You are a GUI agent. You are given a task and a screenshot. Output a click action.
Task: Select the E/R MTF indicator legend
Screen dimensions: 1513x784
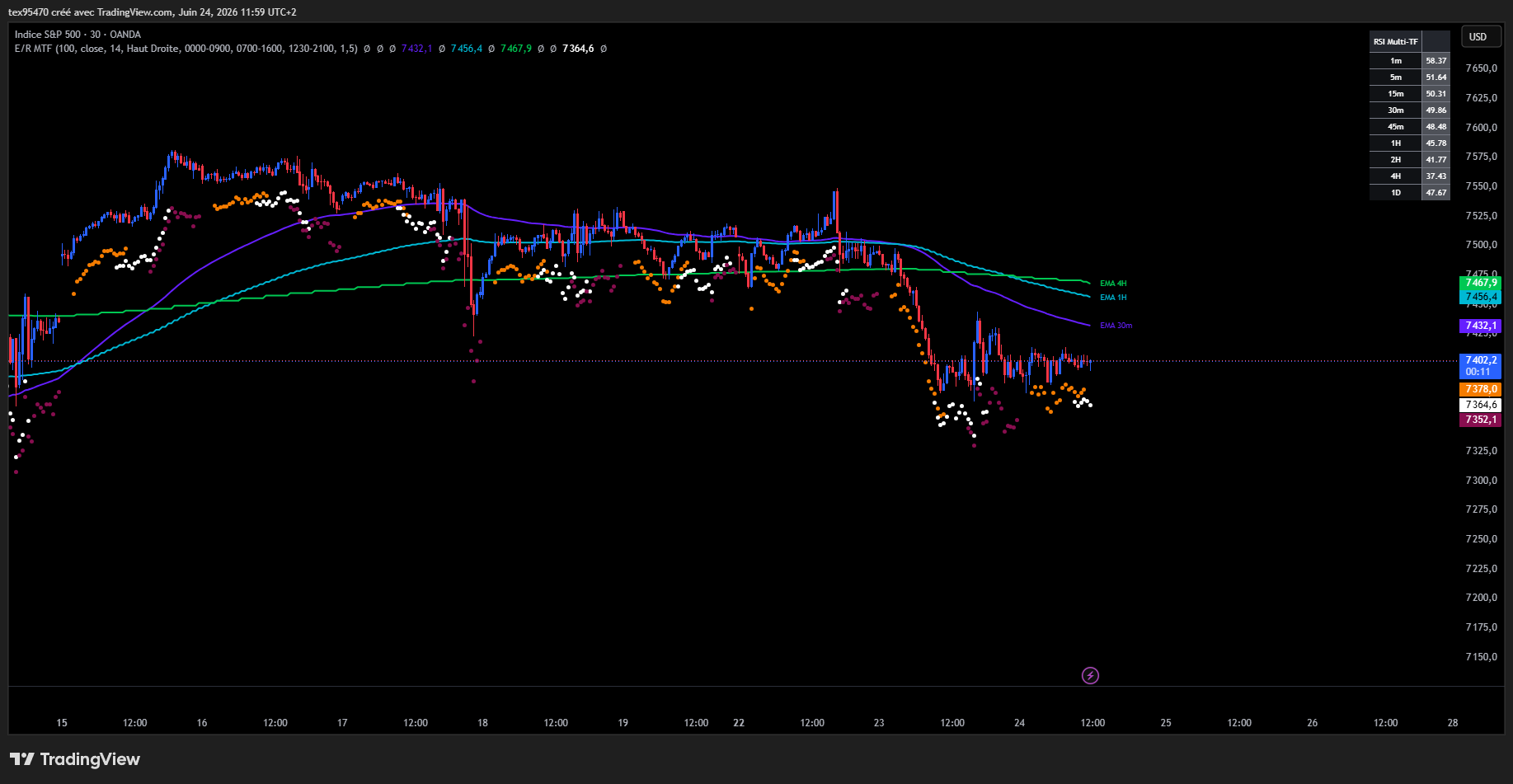click(x=186, y=49)
